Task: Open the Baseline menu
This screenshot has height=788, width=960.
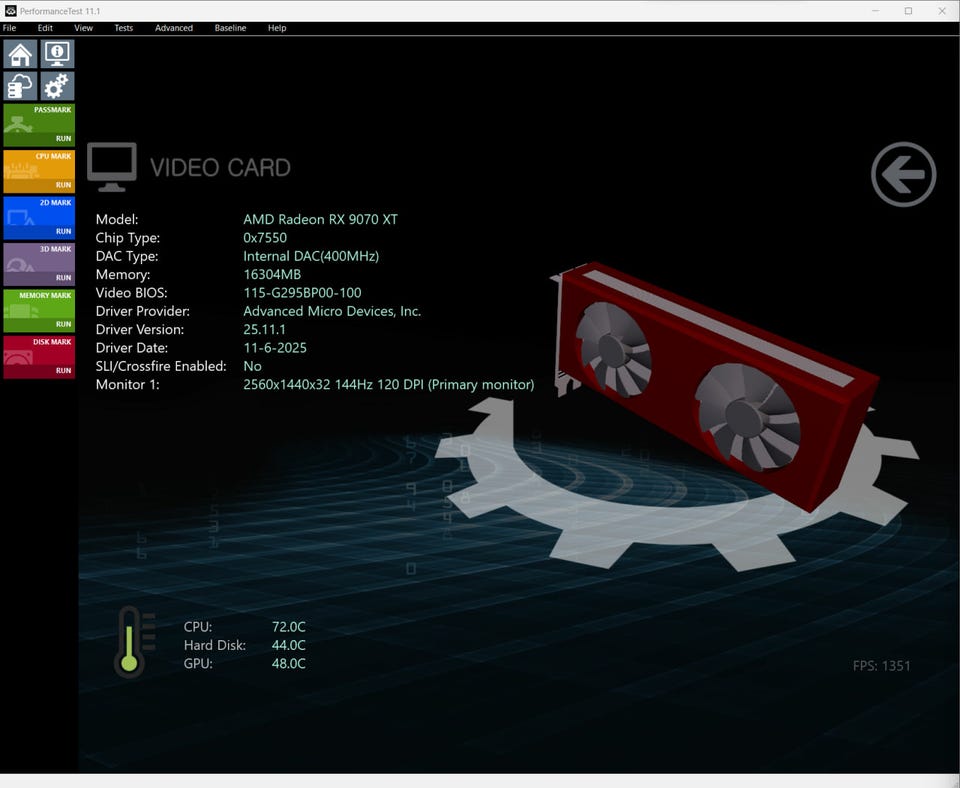Action: (230, 28)
